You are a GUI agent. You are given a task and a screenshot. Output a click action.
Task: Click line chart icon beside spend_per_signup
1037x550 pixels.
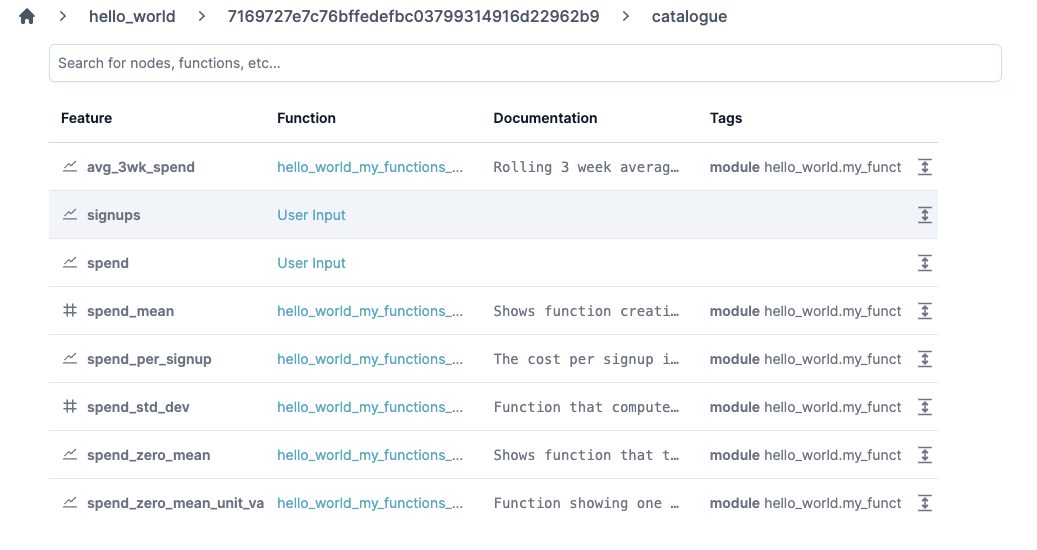point(70,359)
